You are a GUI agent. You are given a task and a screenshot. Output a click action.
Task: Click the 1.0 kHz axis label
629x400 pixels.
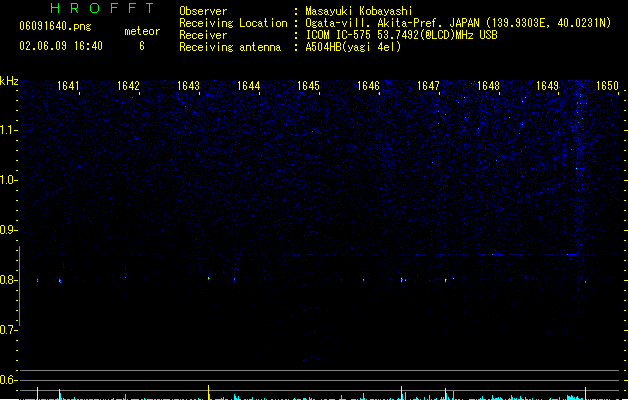8,180
